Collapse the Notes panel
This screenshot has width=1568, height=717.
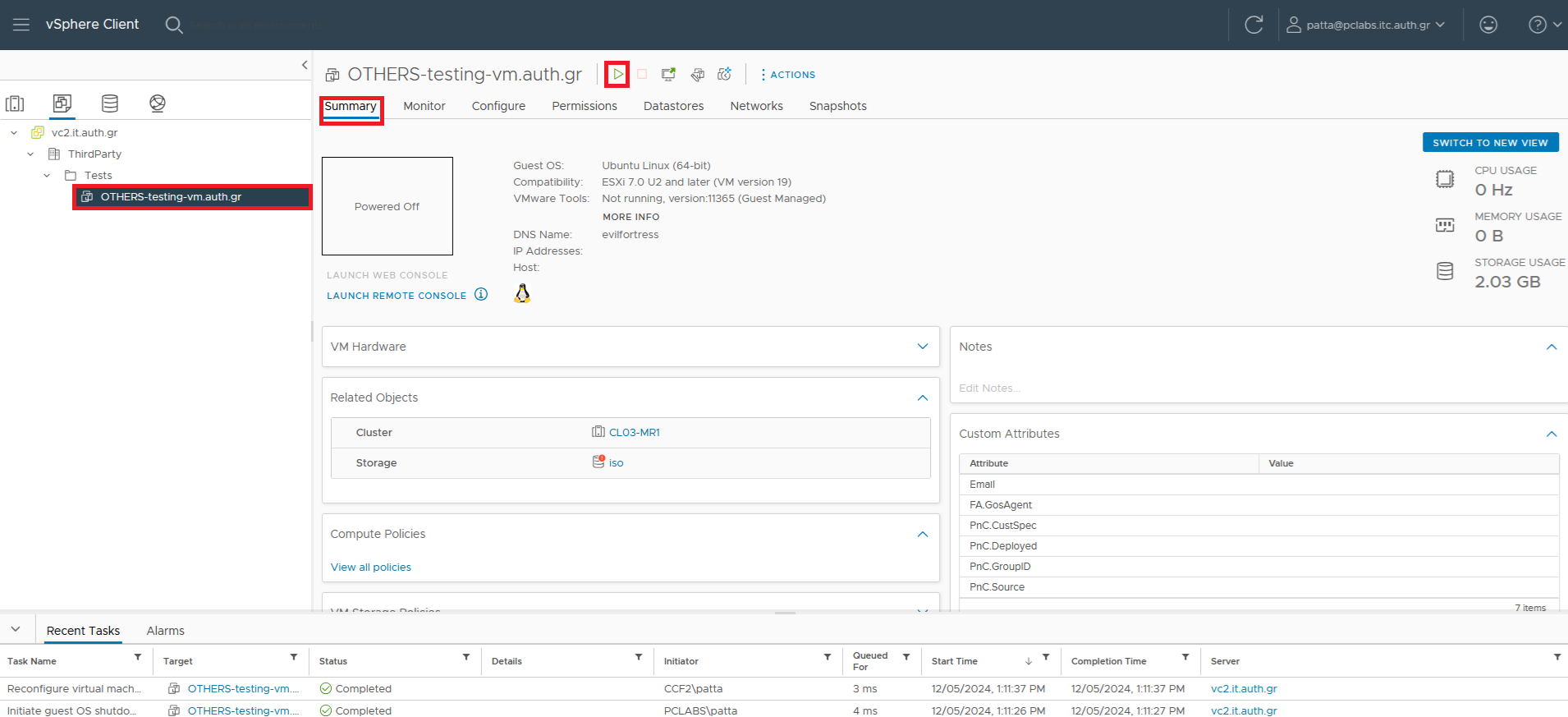1552,347
